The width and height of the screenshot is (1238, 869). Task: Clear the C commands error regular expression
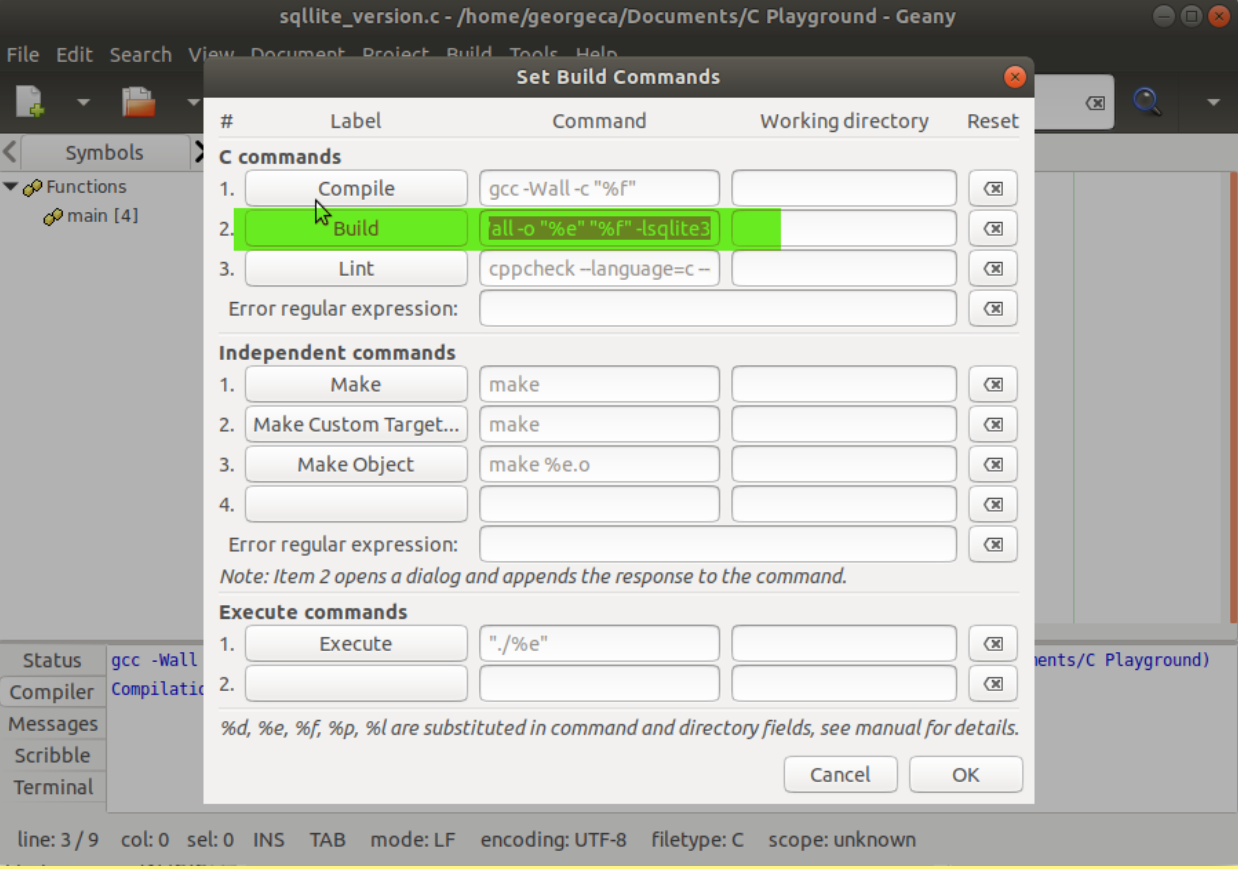(993, 308)
